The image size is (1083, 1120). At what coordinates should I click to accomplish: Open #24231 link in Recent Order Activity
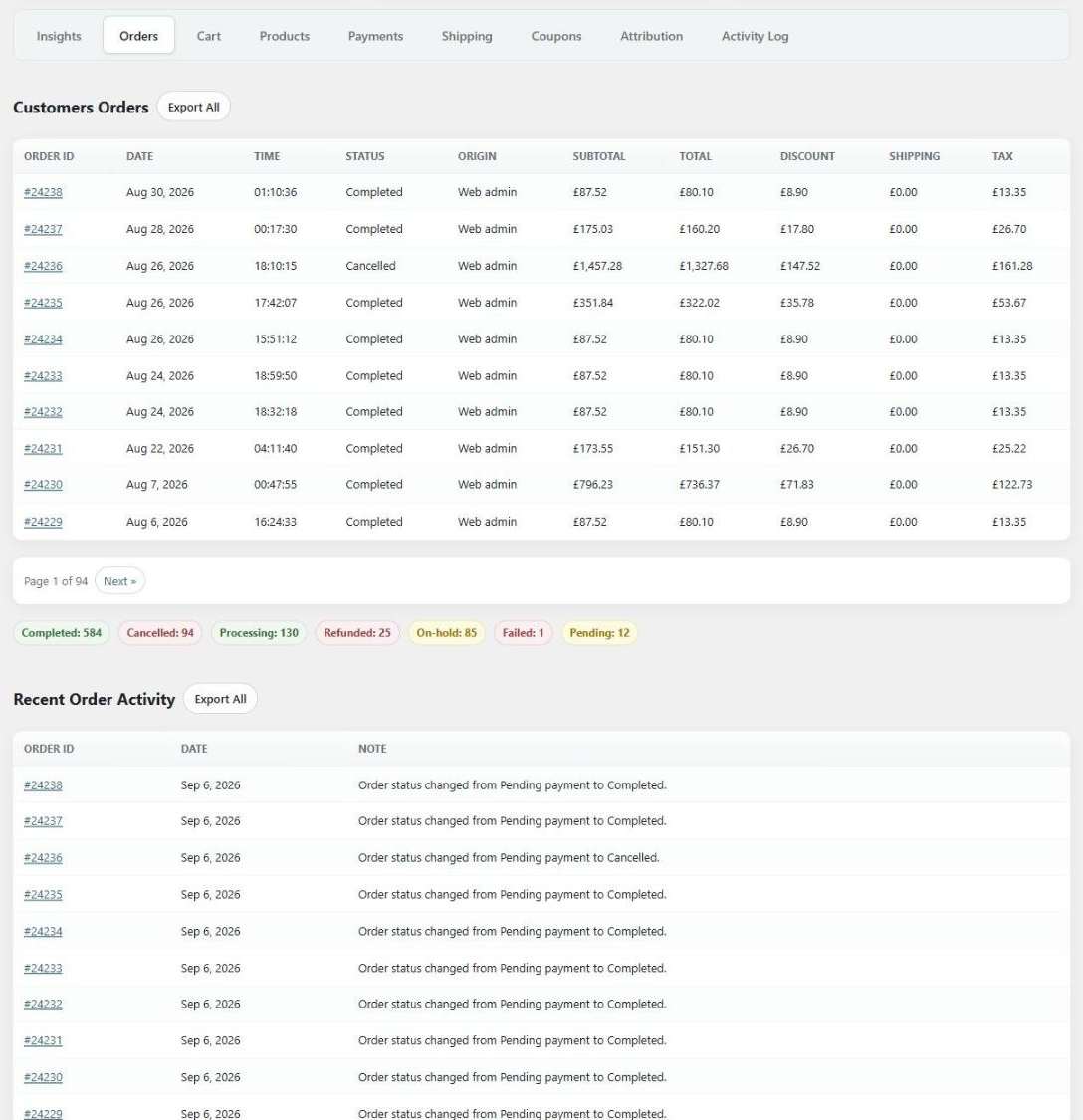point(43,1040)
